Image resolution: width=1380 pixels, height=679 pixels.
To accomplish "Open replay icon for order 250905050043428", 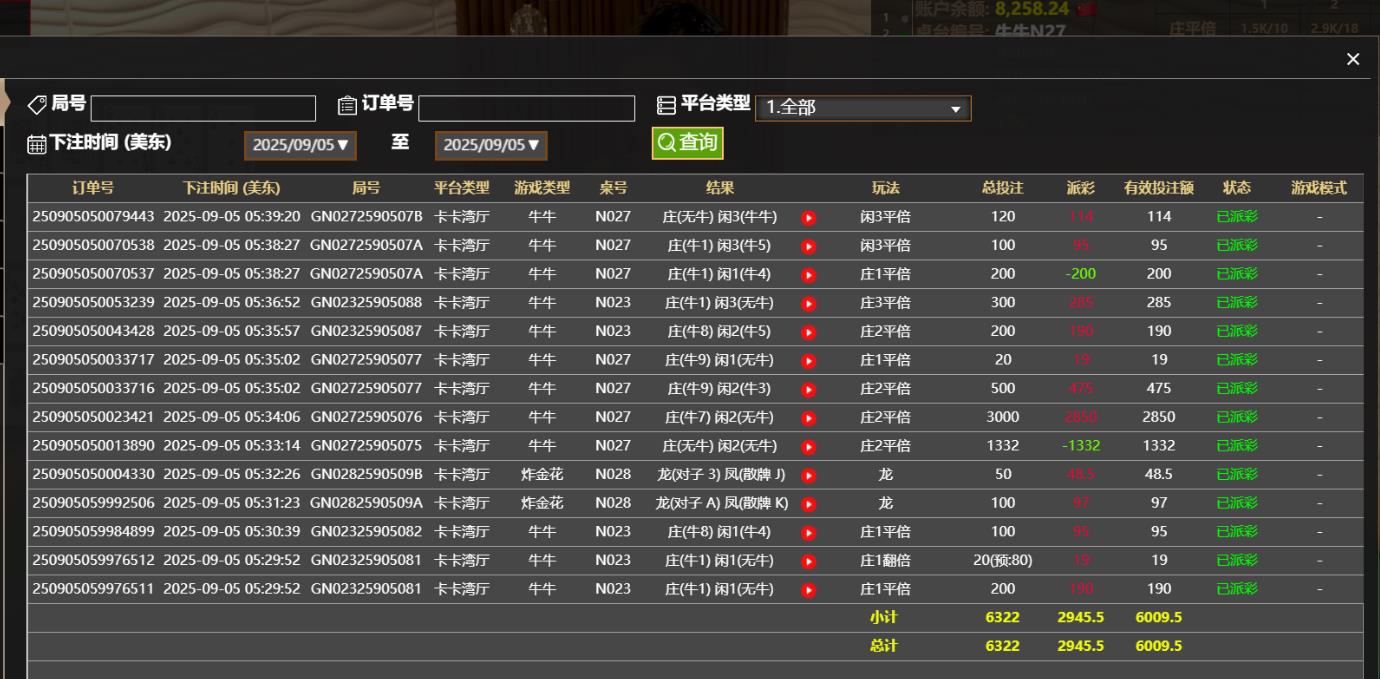I will (808, 332).
